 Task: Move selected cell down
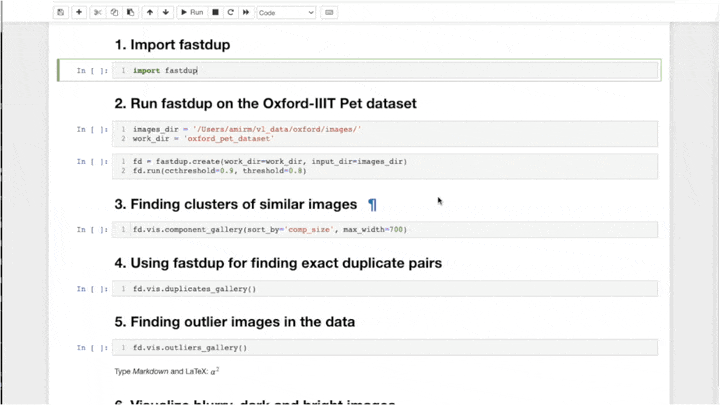166,13
